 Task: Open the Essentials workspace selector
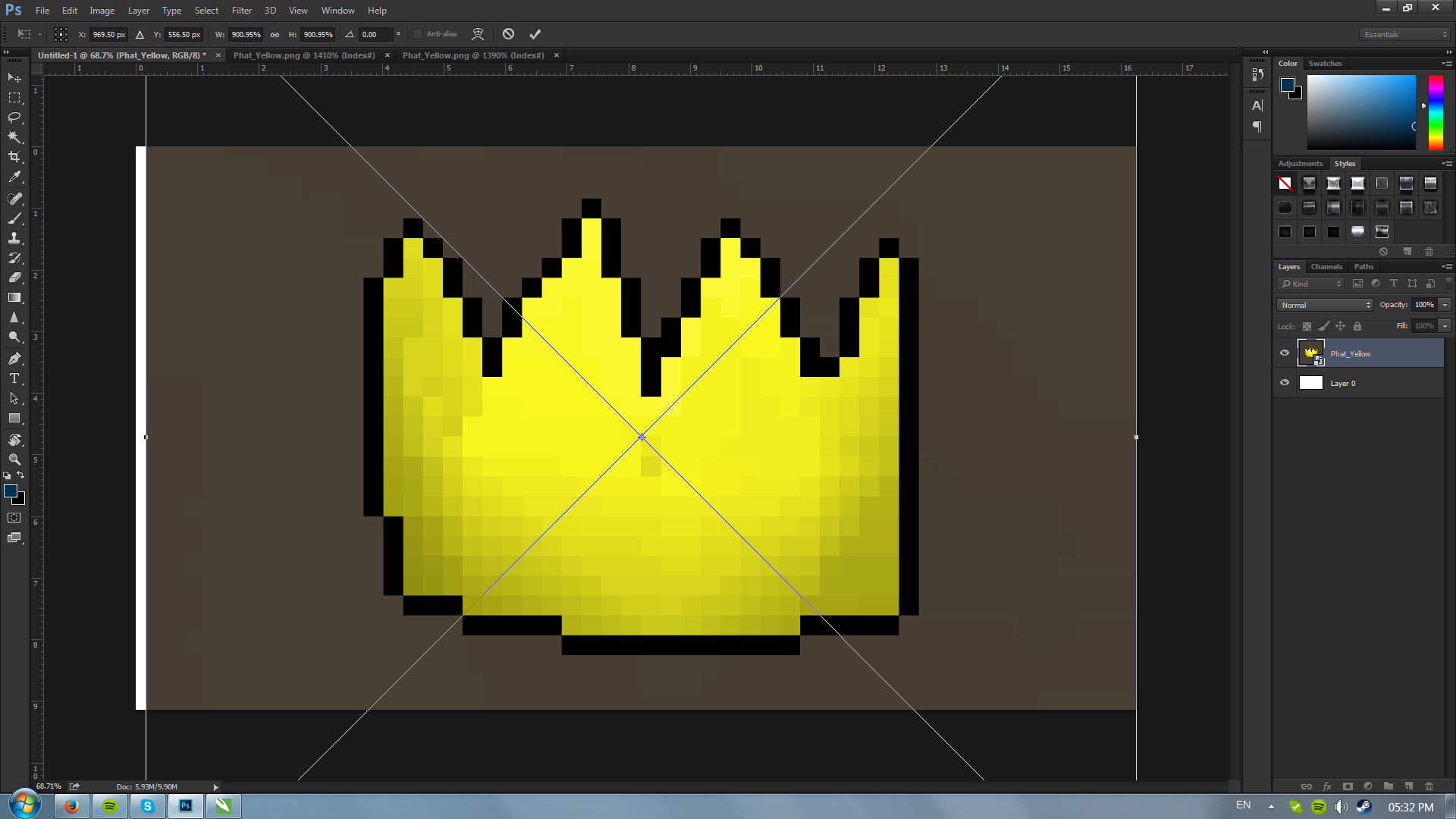pos(1403,34)
